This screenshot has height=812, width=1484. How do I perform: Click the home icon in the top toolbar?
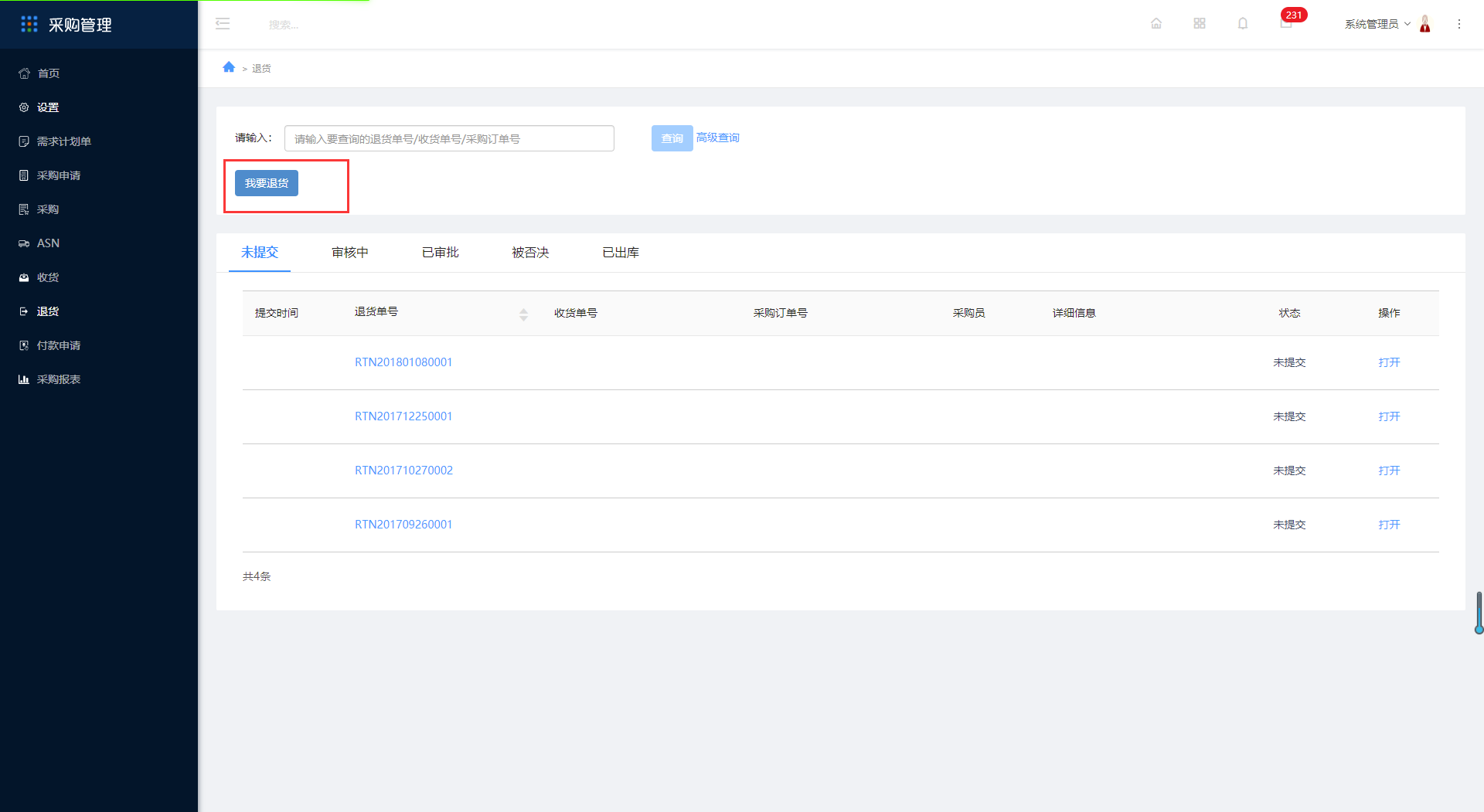point(1156,23)
